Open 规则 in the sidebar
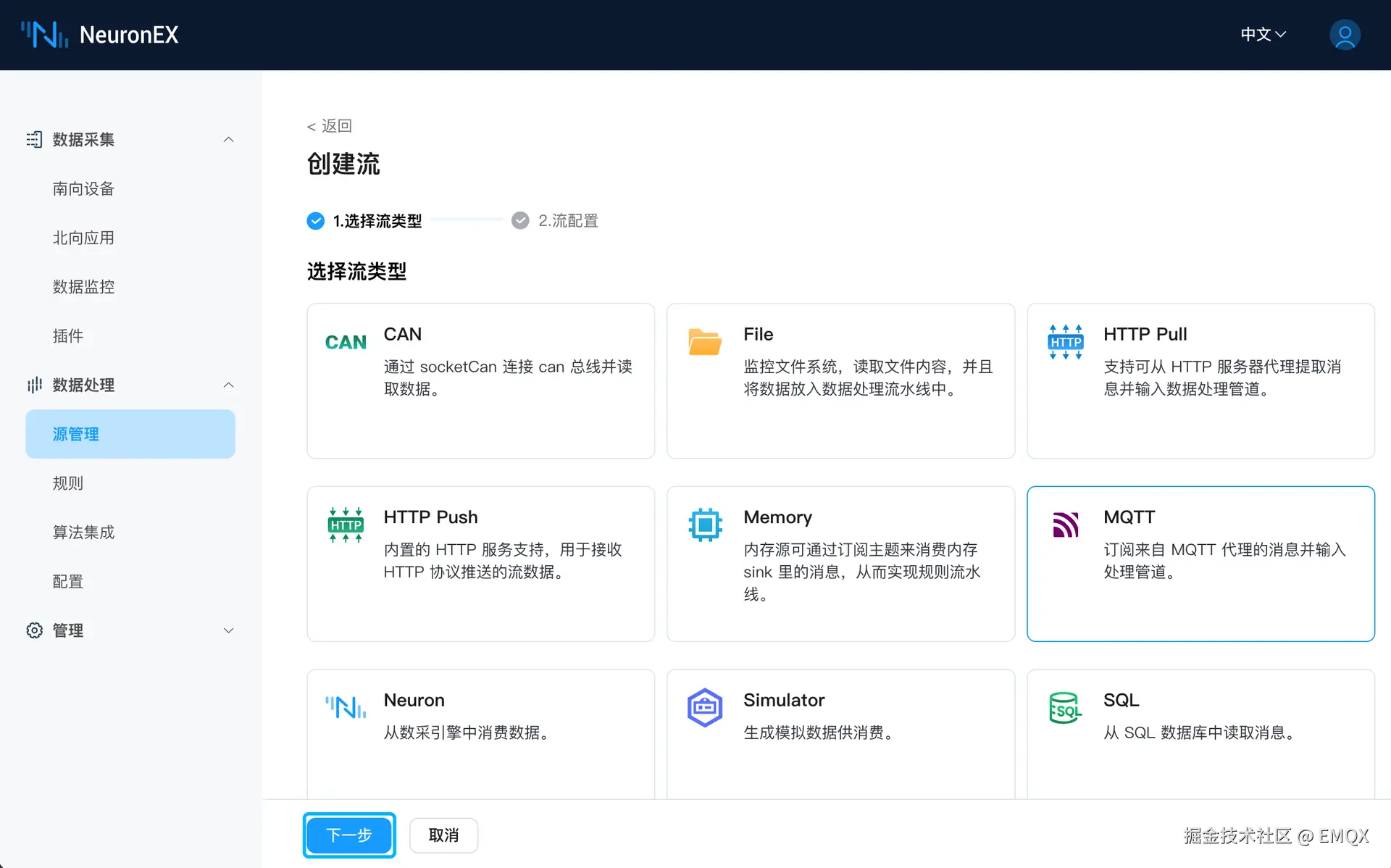The height and width of the screenshot is (868, 1391). (67, 483)
